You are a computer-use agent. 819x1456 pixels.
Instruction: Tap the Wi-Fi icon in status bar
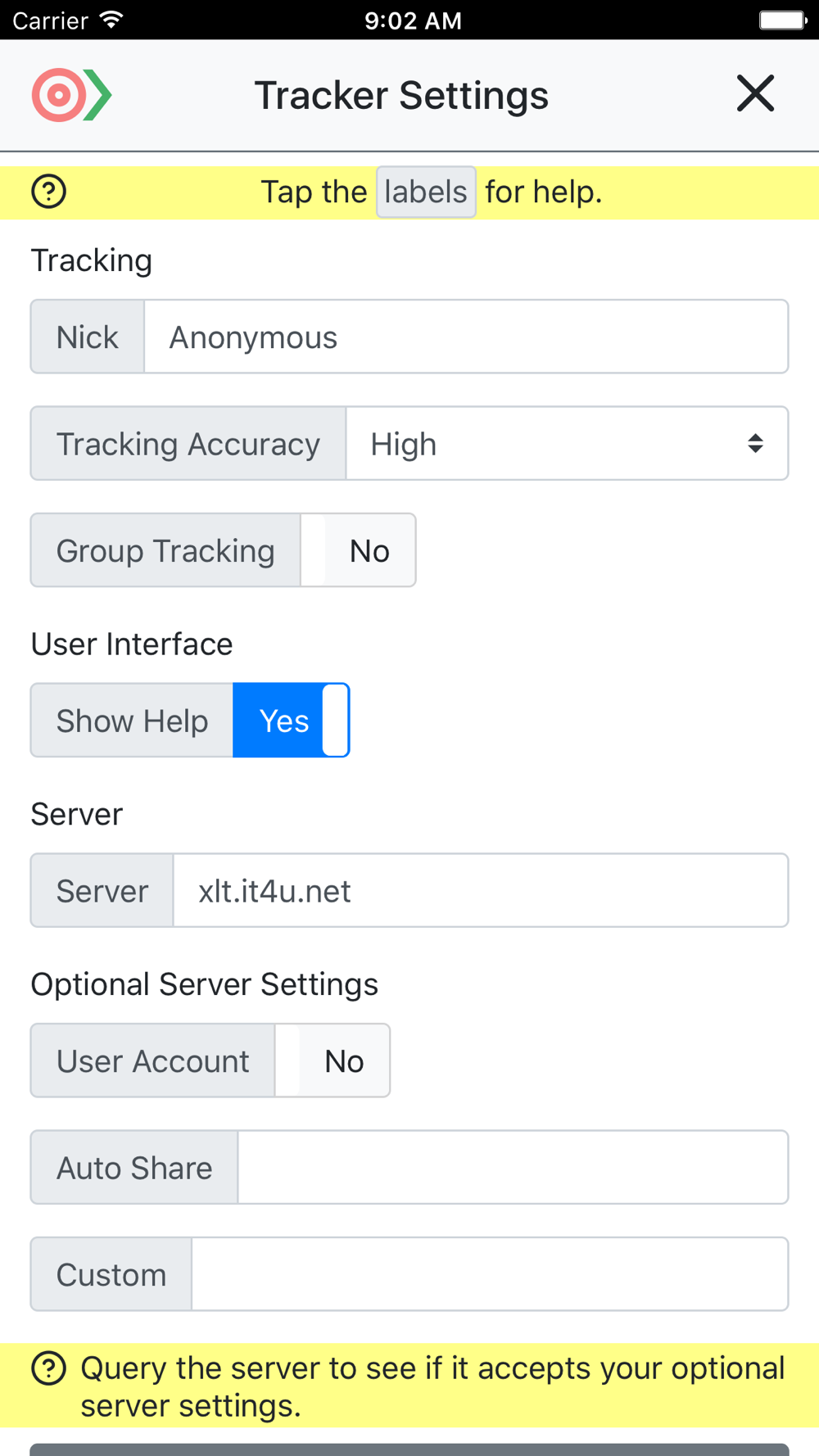pos(111,20)
